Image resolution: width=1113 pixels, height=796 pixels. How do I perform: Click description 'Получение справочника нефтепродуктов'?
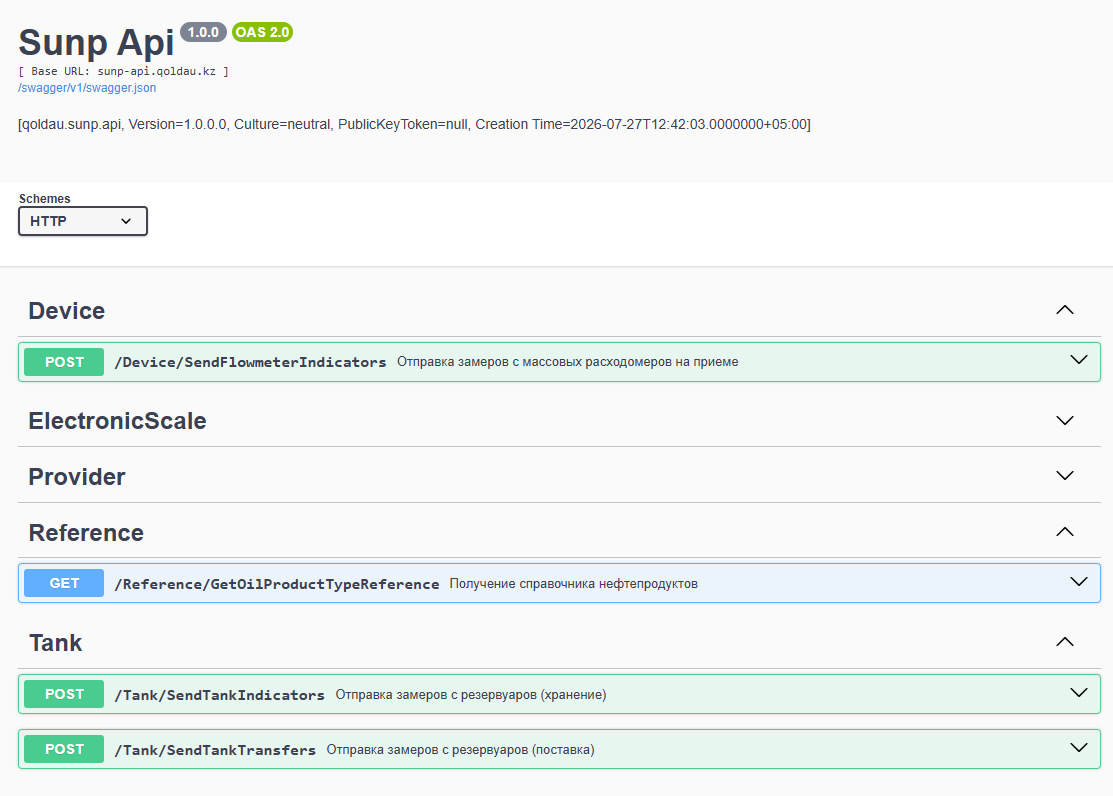(574, 584)
